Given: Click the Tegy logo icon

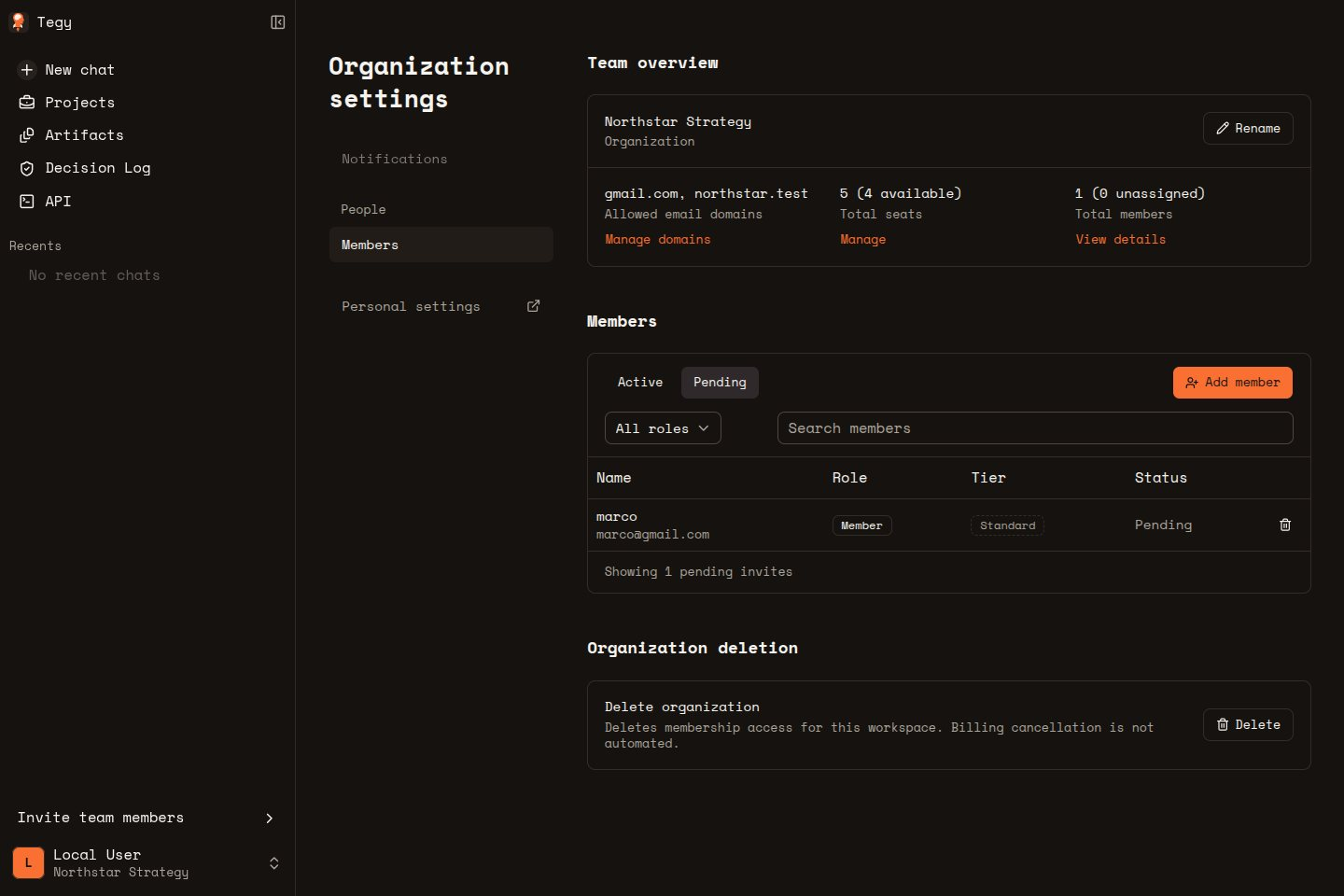Looking at the screenshot, I should coord(19,22).
